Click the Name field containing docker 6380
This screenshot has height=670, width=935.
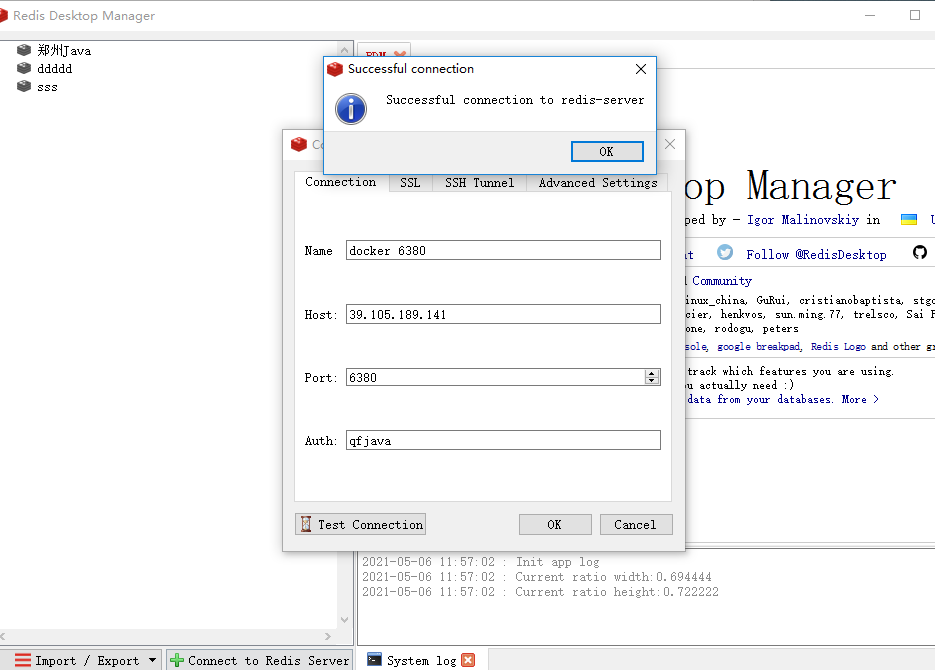pyautogui.click(x=503, y=250)
